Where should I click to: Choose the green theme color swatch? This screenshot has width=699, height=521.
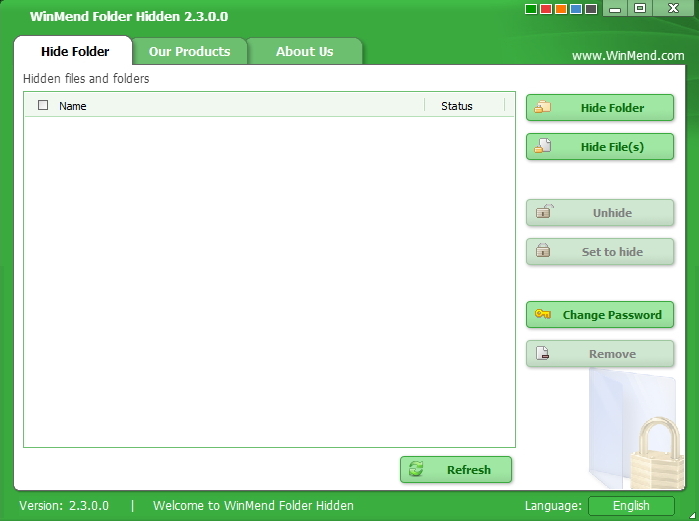pos(530,9)
